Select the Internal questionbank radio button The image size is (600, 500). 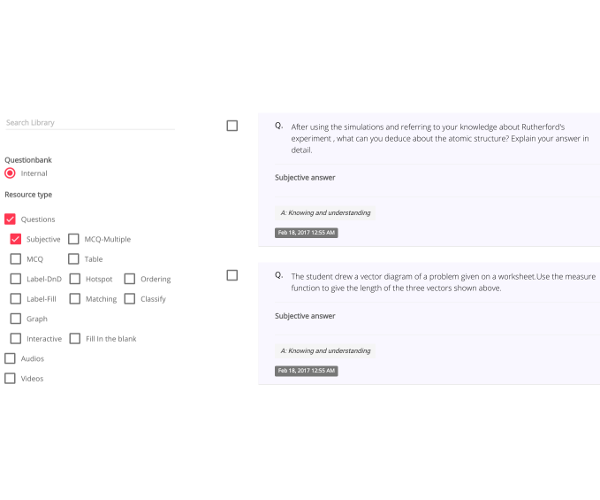[x=10, y=173]
